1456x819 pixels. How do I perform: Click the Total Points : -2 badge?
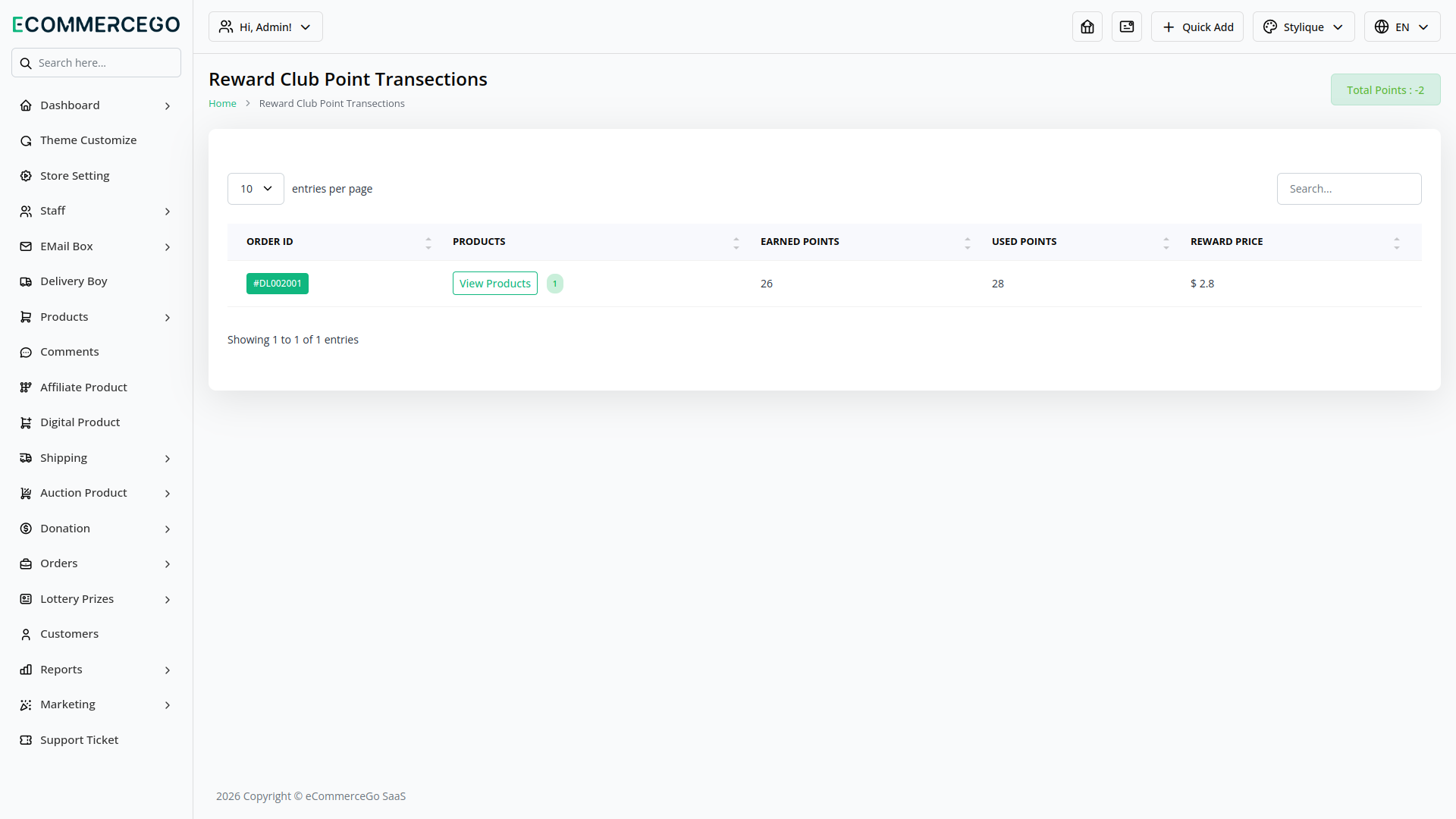pyautogui.click(x=1385, y=89)
